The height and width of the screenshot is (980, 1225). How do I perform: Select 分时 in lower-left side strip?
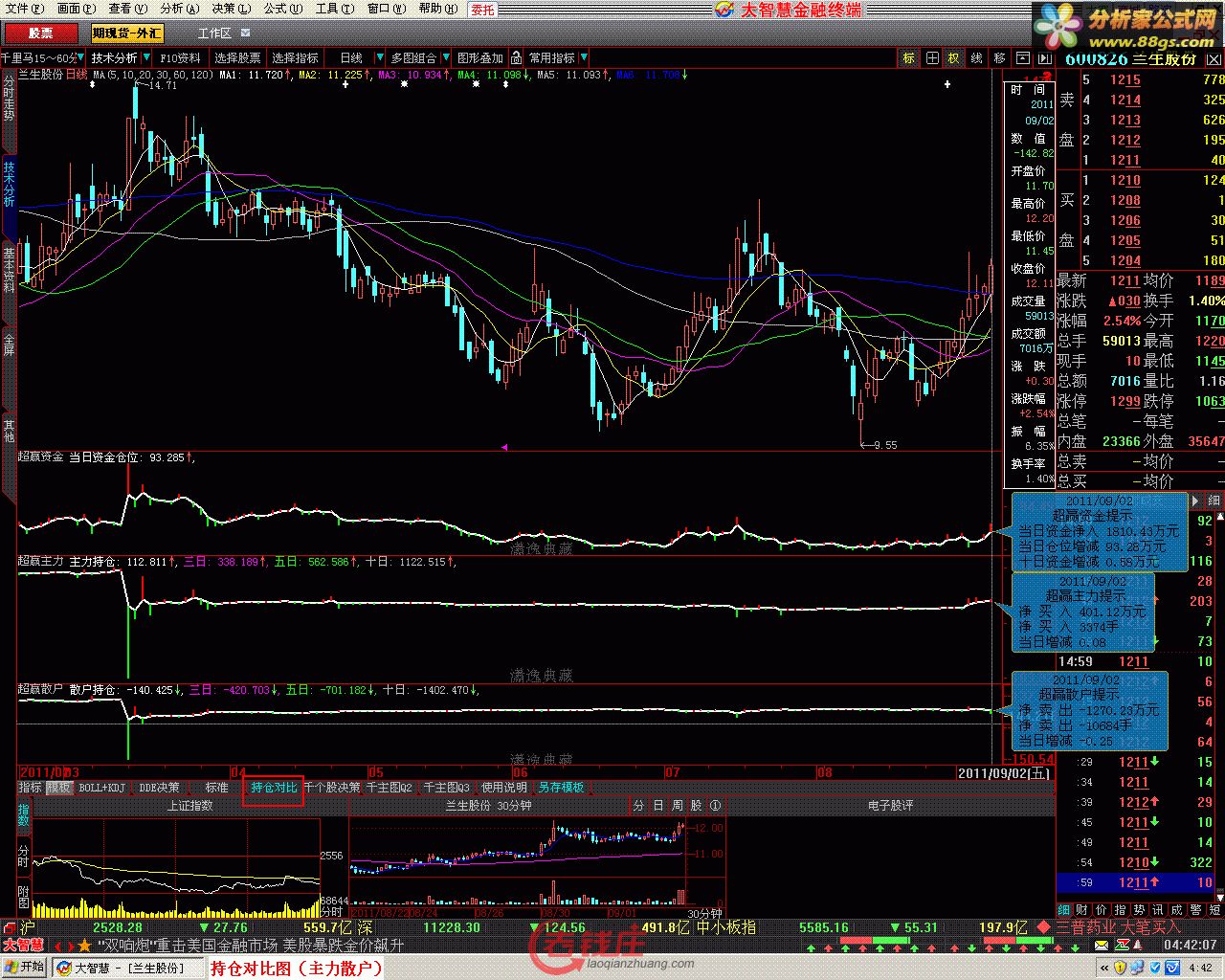point(24,855)
